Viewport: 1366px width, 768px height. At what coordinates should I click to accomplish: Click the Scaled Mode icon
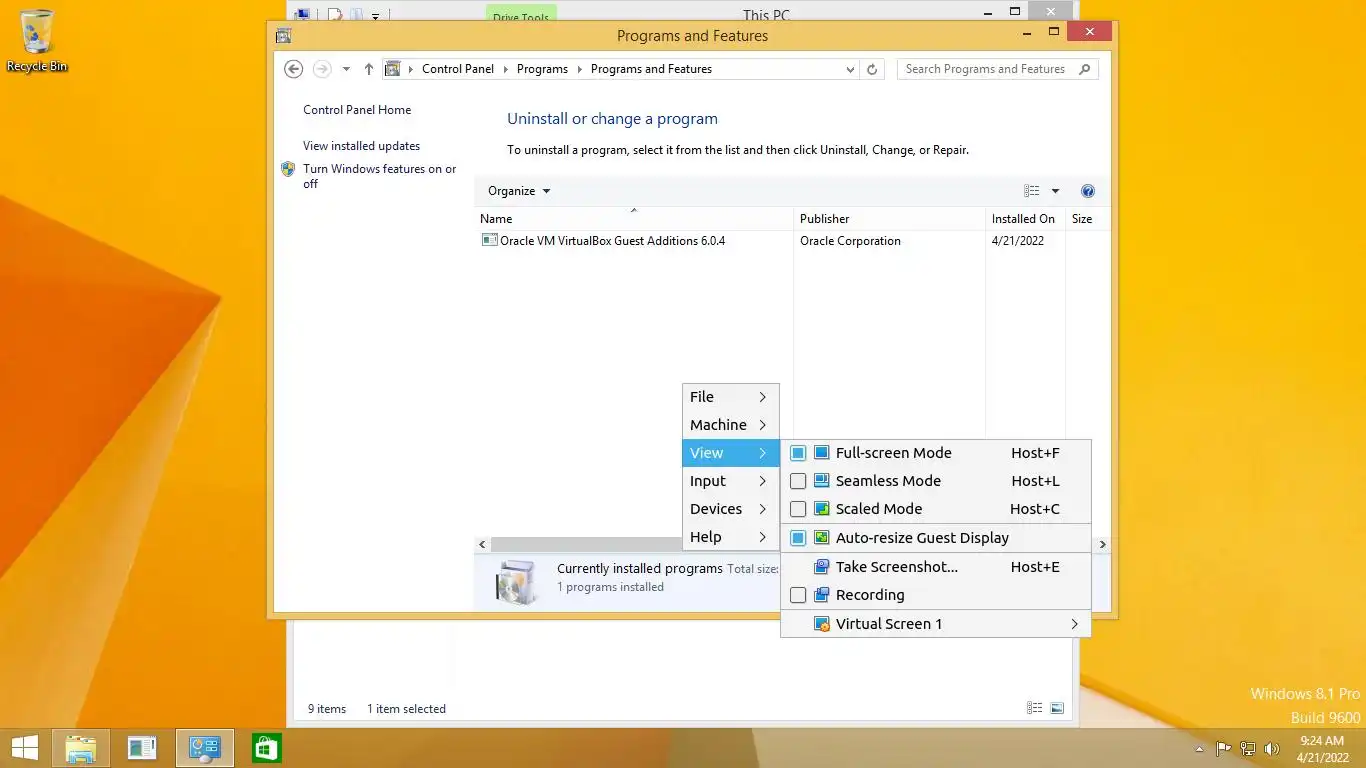coord(821,509)
